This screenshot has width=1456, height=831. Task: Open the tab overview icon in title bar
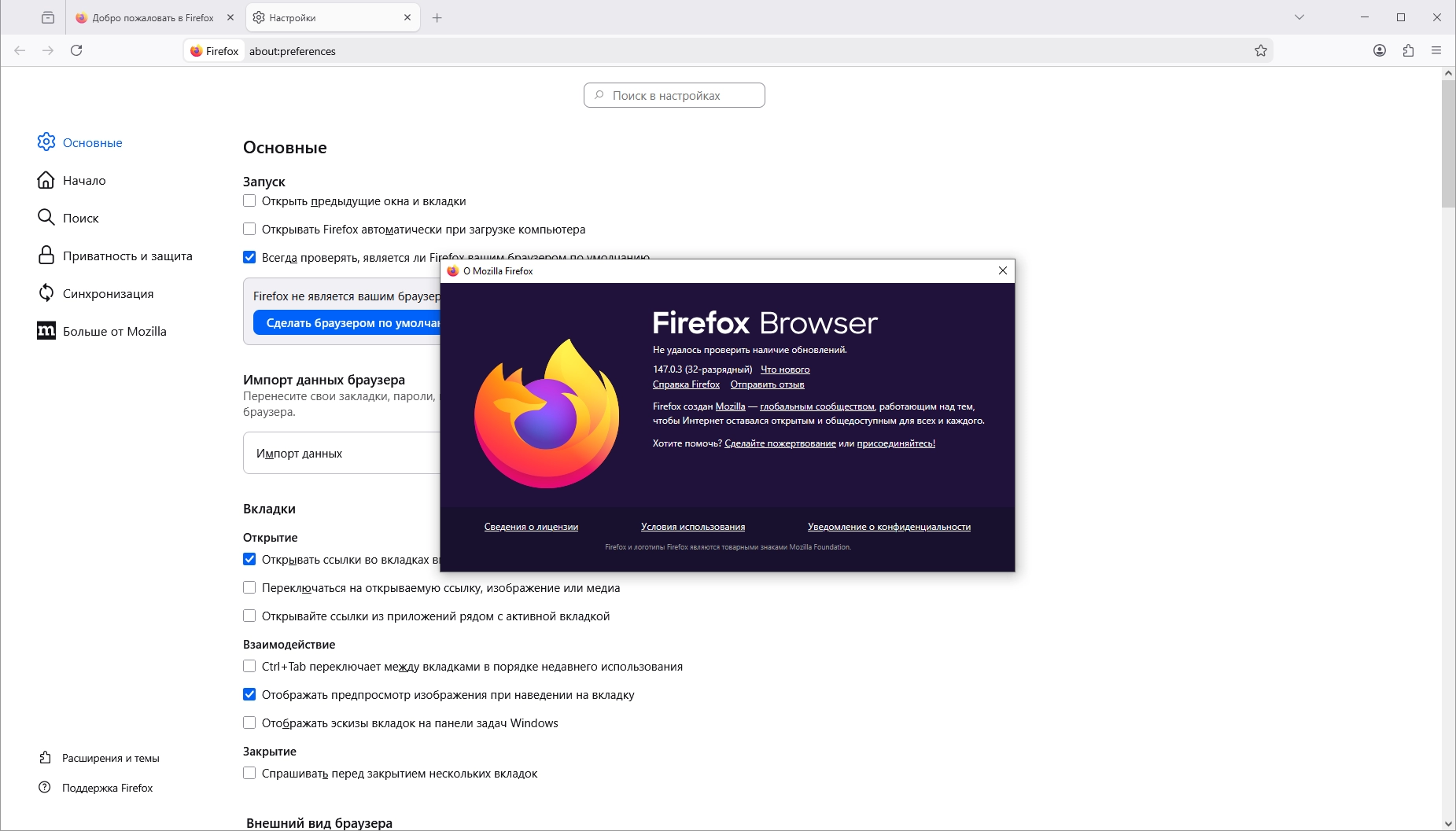[x=48, y=17]
